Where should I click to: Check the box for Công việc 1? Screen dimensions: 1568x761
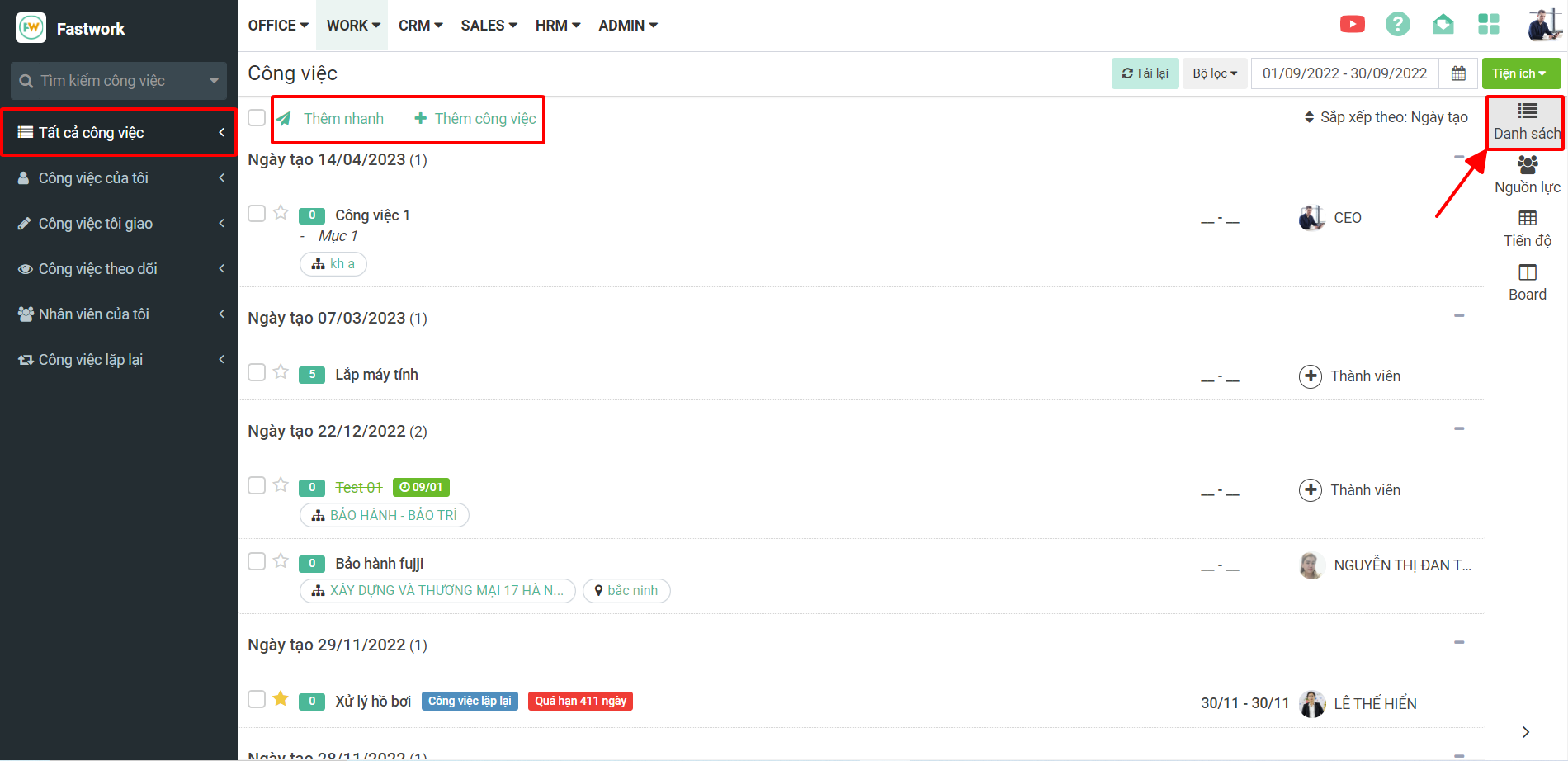[x=257, y=214]
